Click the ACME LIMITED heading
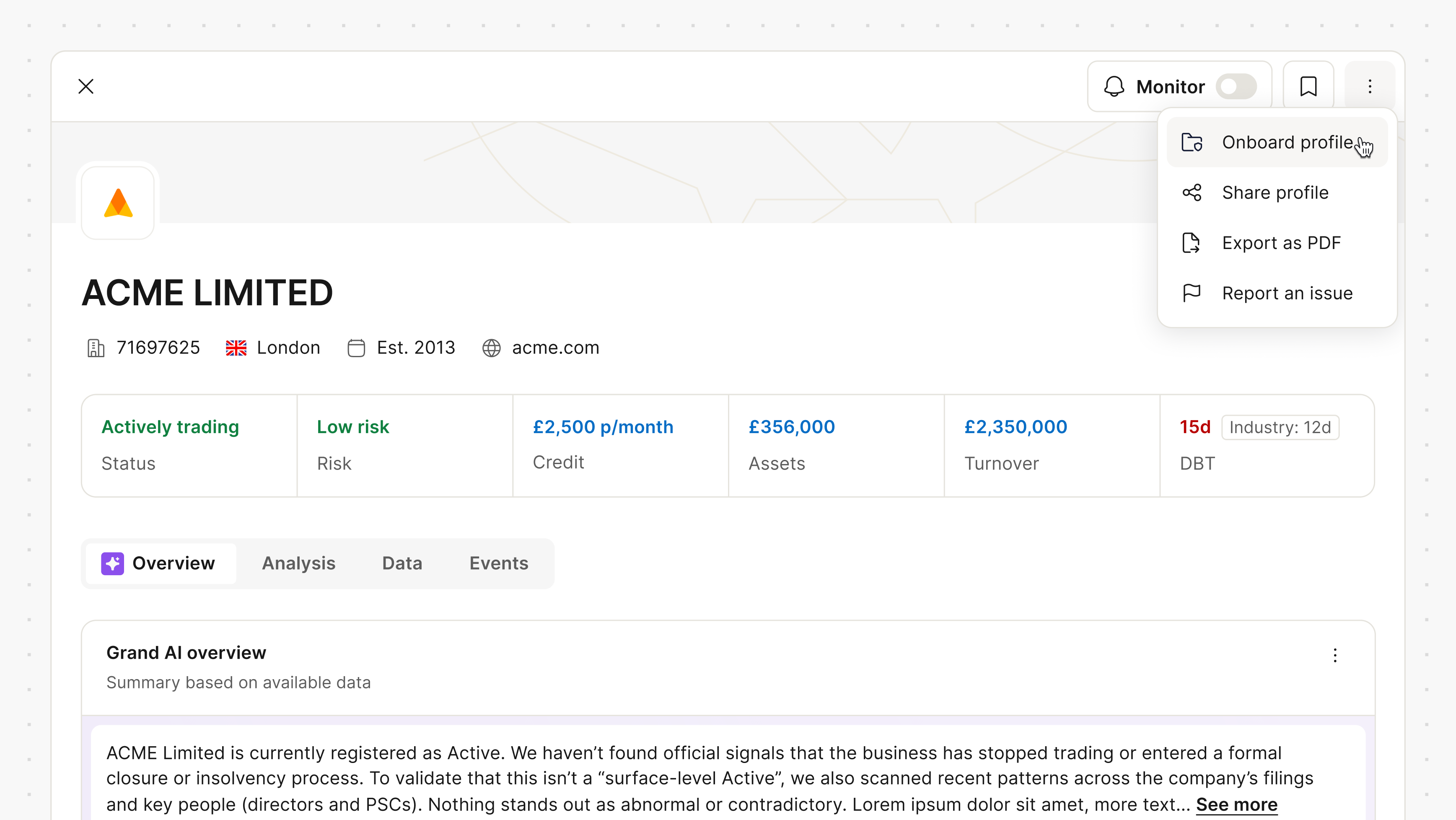This screenshot has height=820, width=1456. point(207,292)
